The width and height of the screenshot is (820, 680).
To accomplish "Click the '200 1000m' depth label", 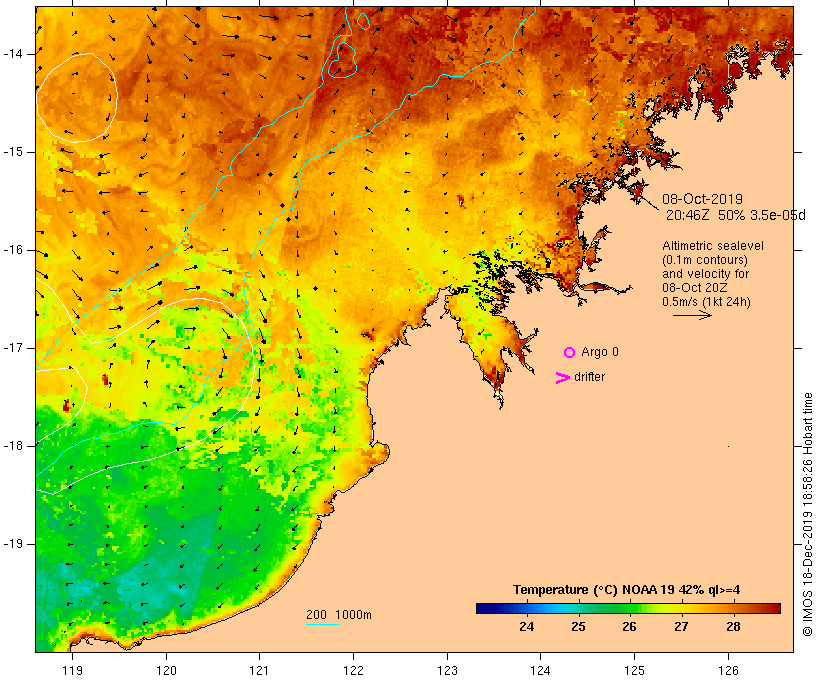I will 339,615.
